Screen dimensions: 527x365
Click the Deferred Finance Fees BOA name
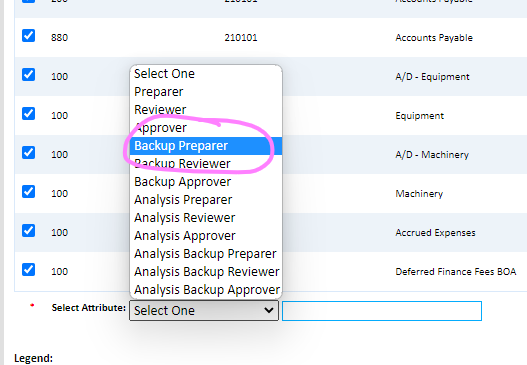click(456, 272)
